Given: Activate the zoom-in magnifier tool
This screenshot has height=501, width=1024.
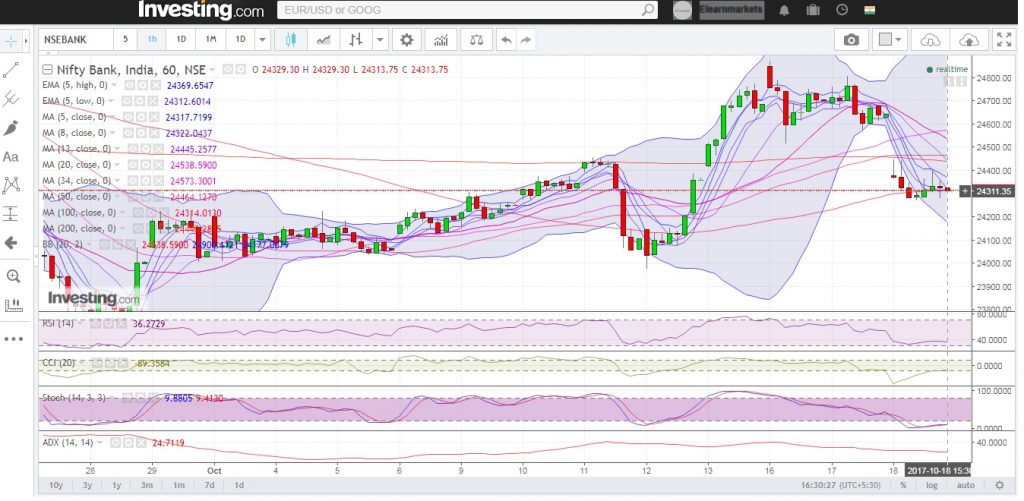Looking at the screenshot, I should tap(12, 276).
